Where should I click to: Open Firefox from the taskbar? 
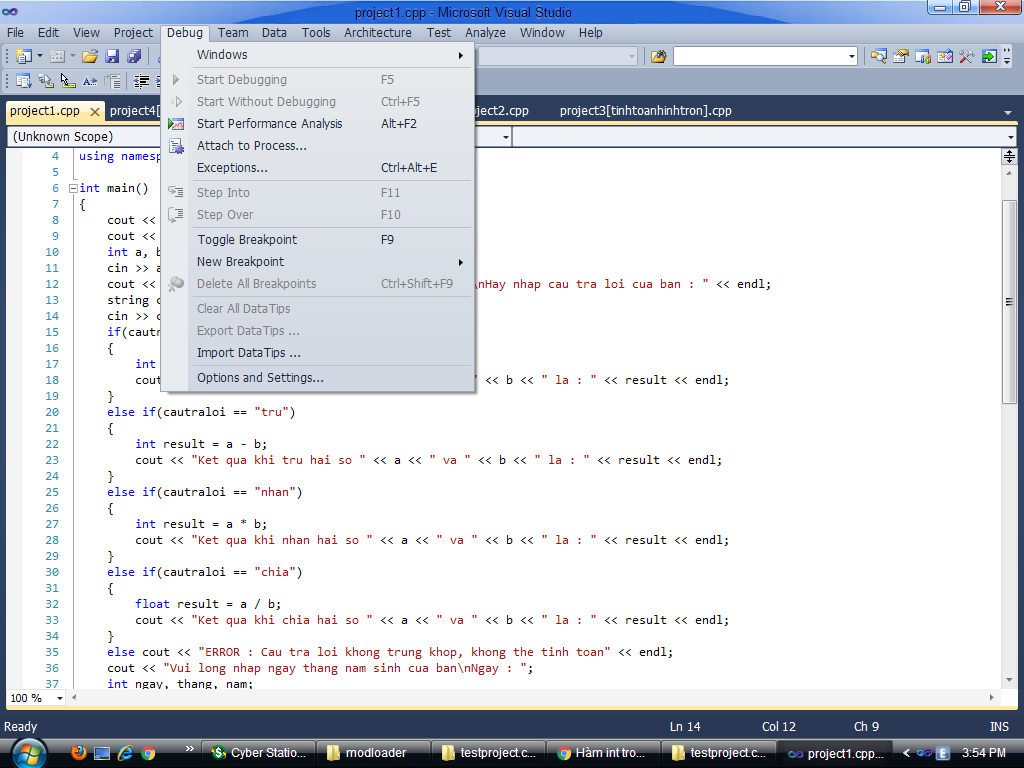79,753
